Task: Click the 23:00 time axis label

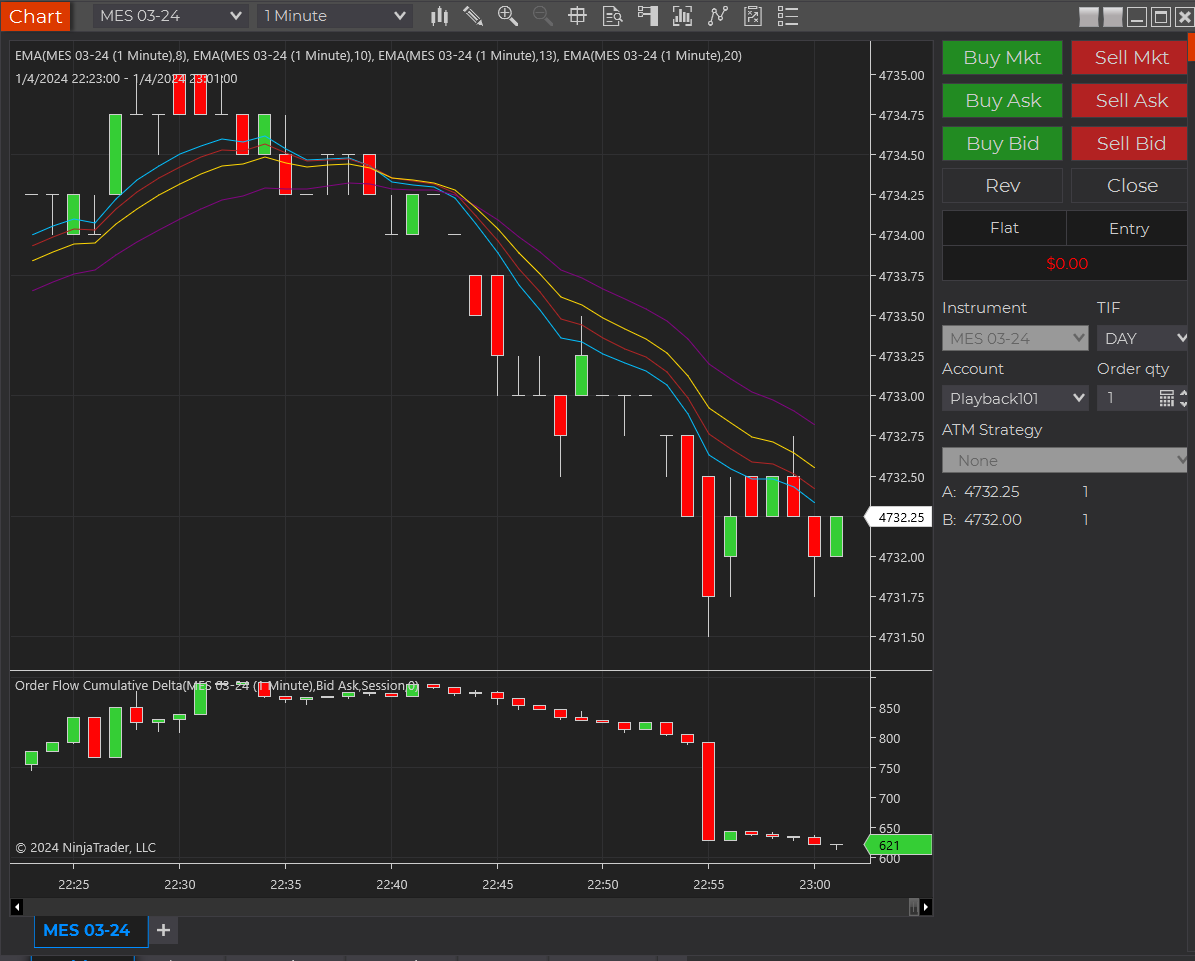Action: (x=814, y=885)
